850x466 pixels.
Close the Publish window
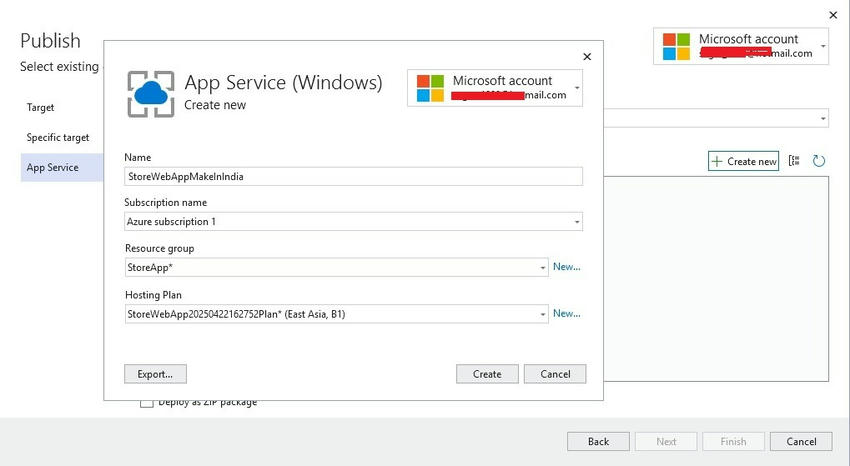click(x=833, y=15)
